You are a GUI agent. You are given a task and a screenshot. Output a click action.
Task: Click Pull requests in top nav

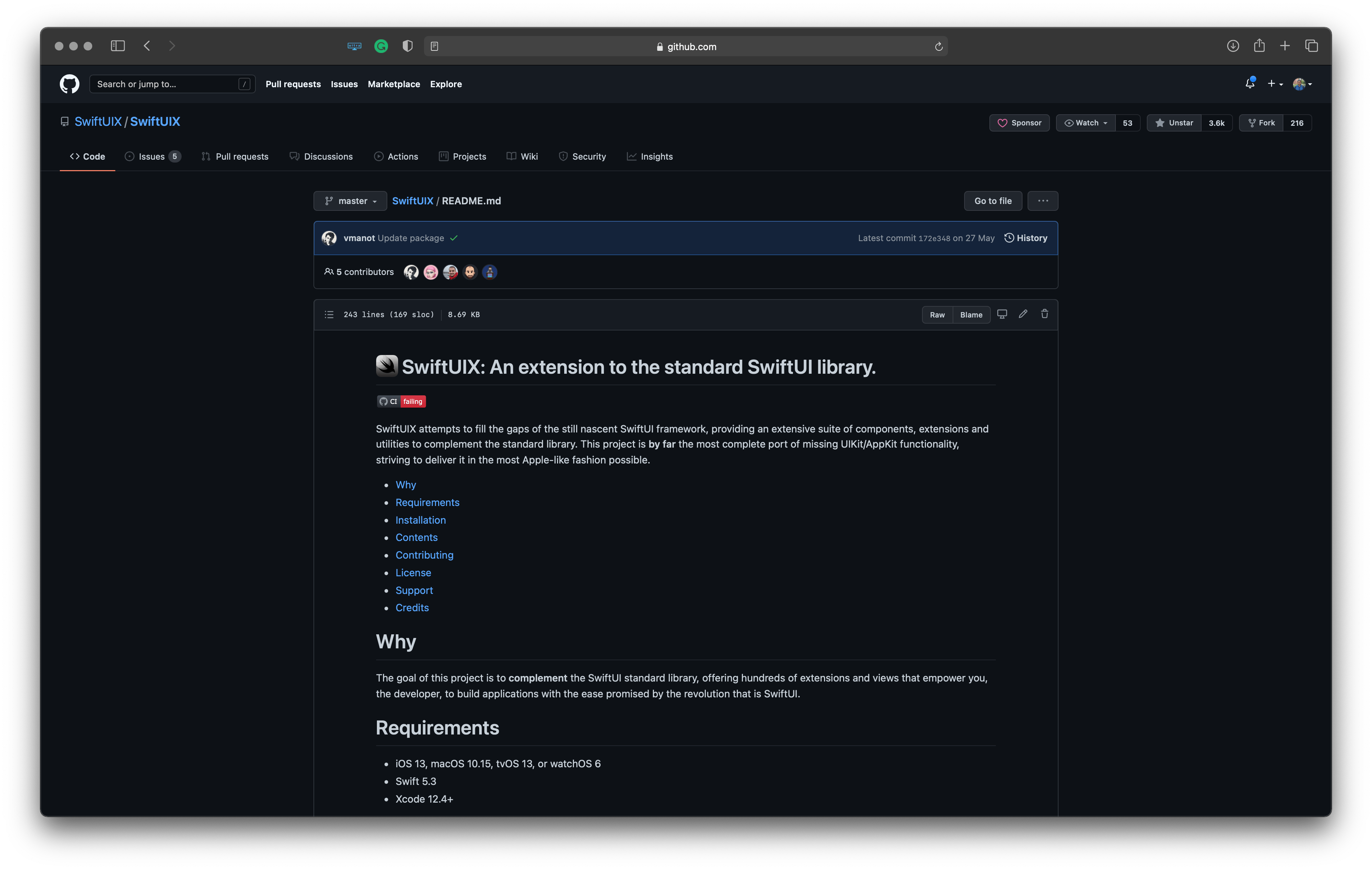[293, 84]
